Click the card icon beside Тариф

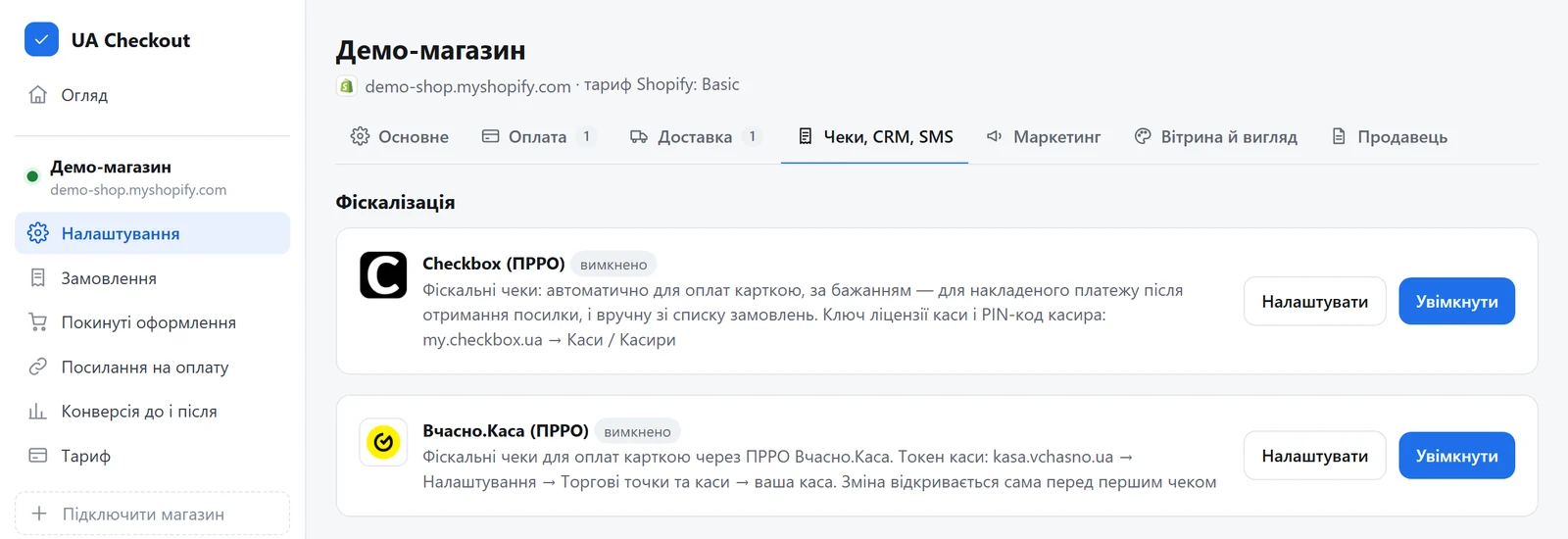pyautogui.click(x=38, y=456)
